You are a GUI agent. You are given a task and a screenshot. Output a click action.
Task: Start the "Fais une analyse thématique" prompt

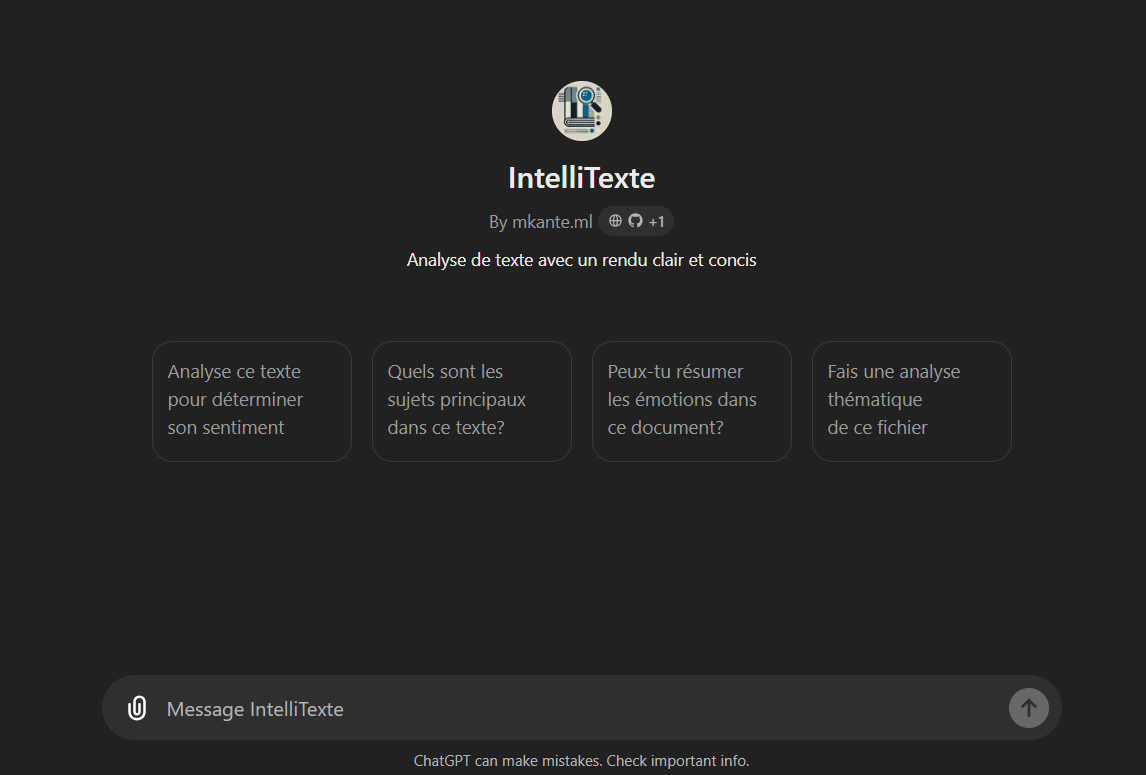coord(911,400)
